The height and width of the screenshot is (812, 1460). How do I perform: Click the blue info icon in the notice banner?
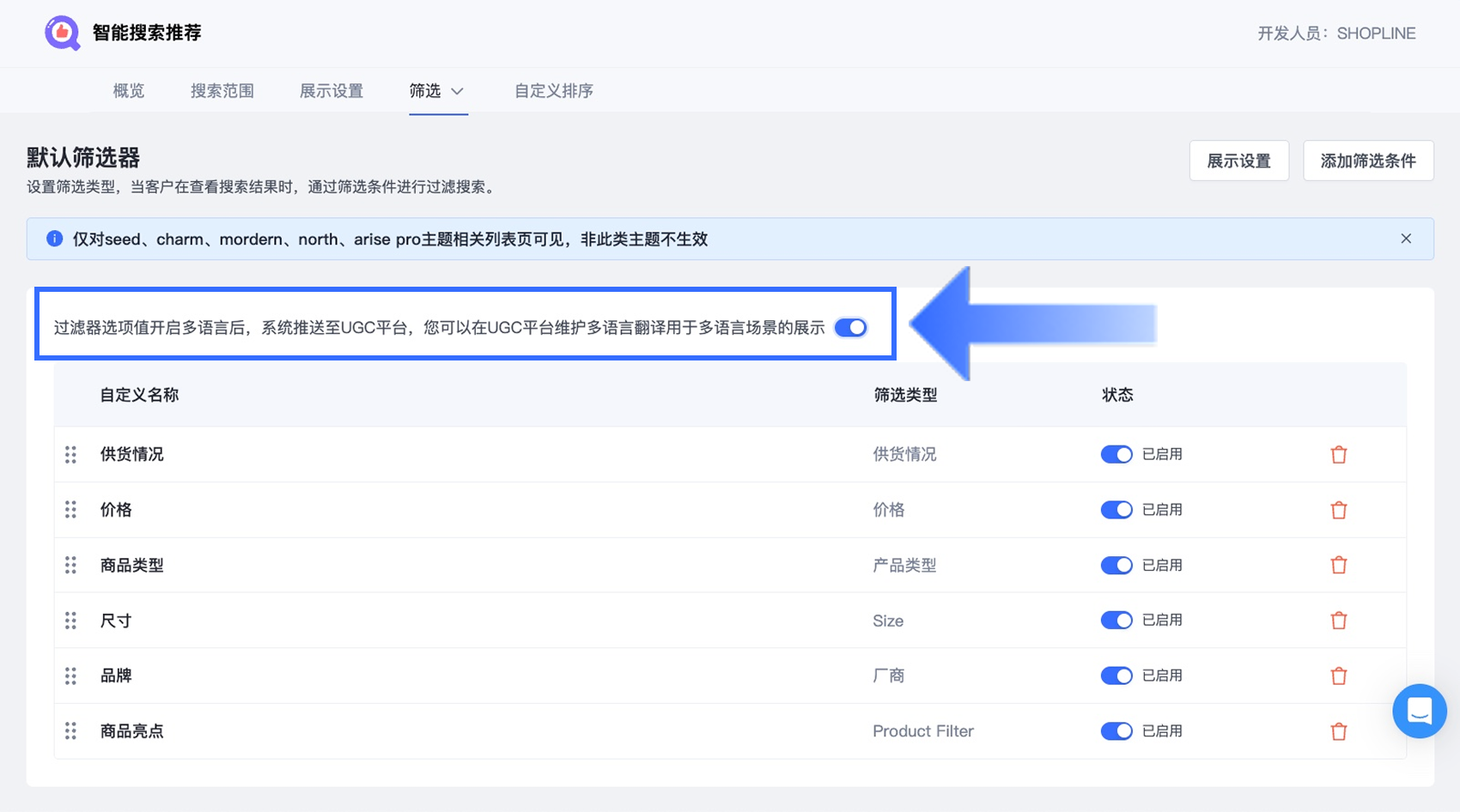[x=54, y=239]
